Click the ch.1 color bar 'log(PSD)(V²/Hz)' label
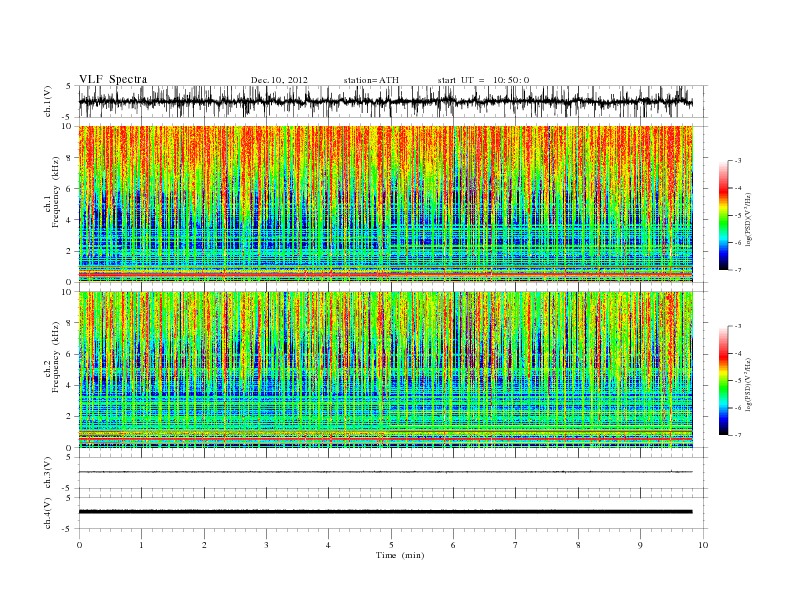This screenshot has width=792, height=612. (x=748, y=220)
